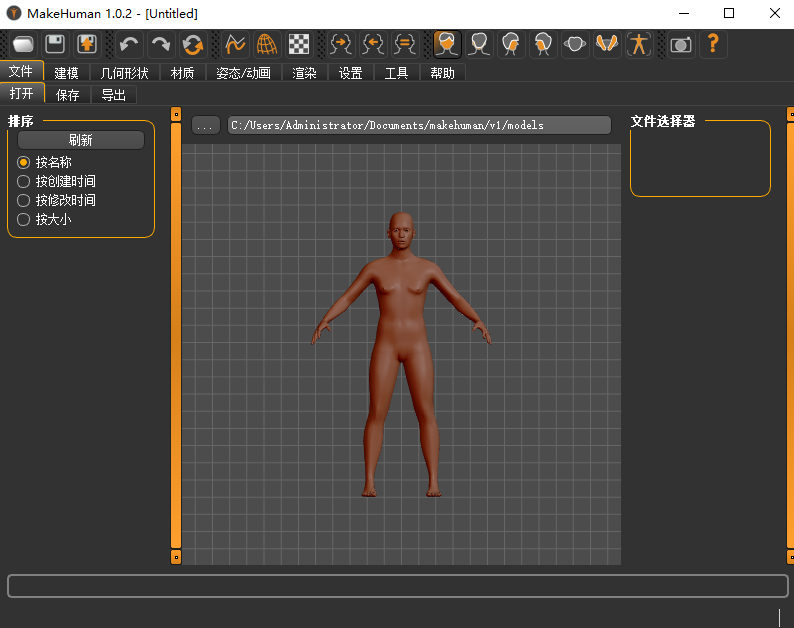This screenshot has width=794, height=628.
Task: Select the right side view head icon
Action: click(543, 45)
